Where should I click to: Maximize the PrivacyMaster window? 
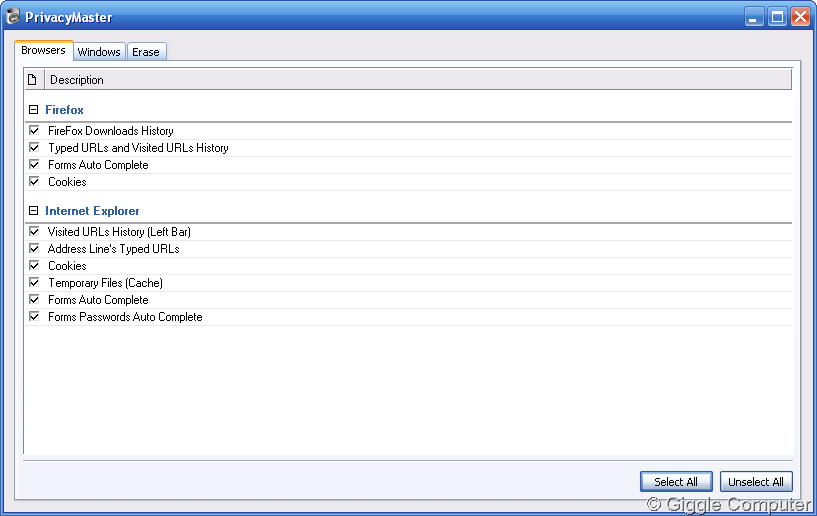click(x=777, y=17)
